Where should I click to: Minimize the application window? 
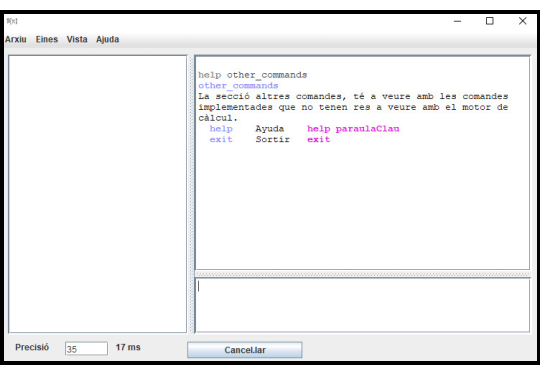click(x=457, y=21)
